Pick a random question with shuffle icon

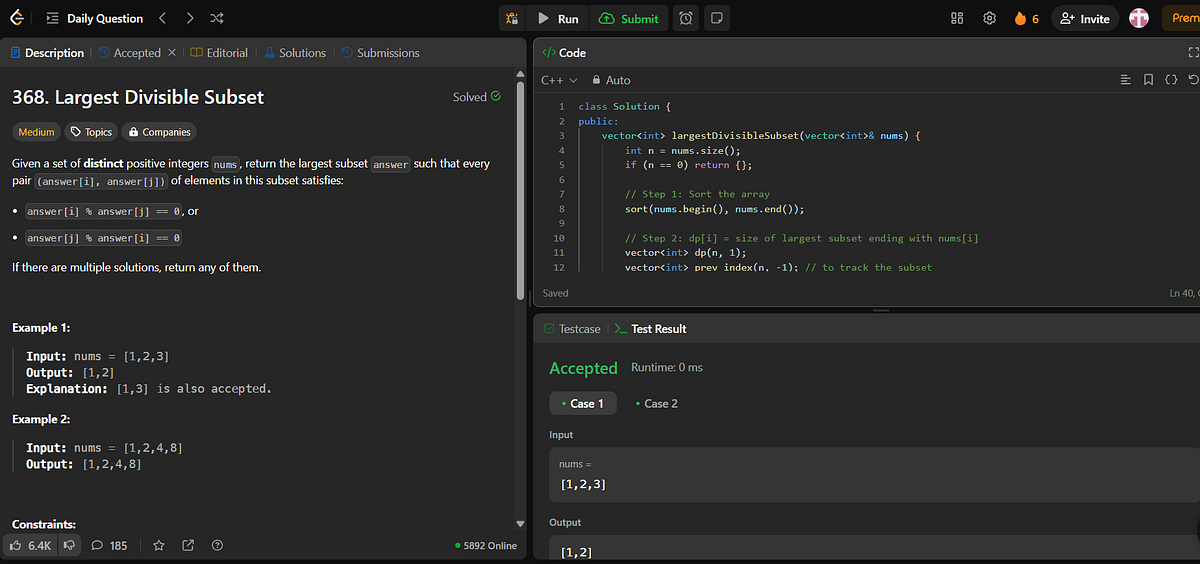click(x=217, y=18)
